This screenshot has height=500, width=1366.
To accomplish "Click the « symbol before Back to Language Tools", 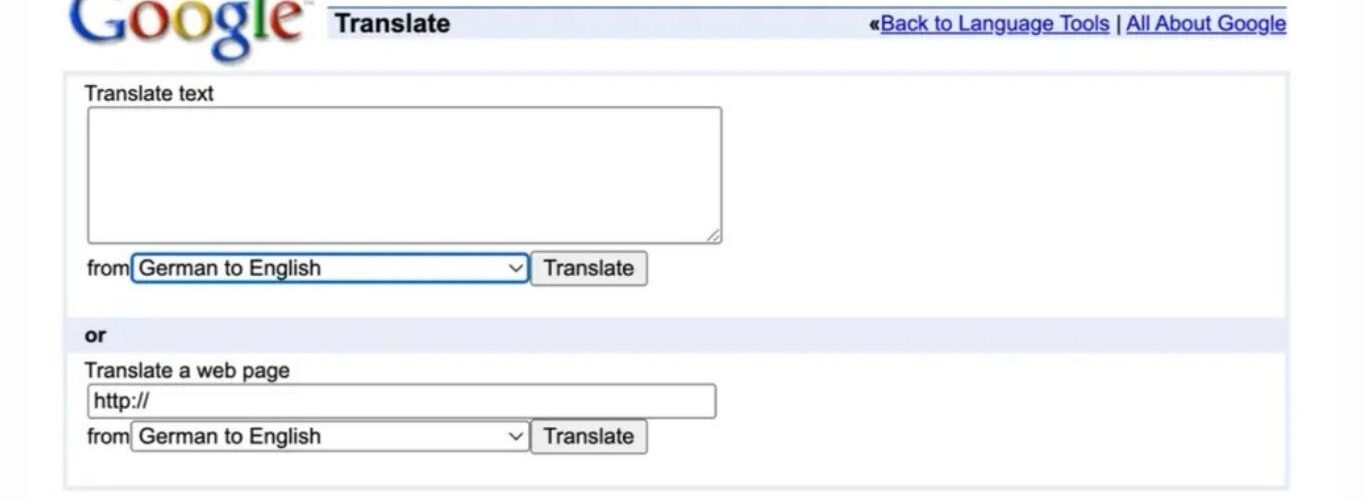I will pos(874,24).
